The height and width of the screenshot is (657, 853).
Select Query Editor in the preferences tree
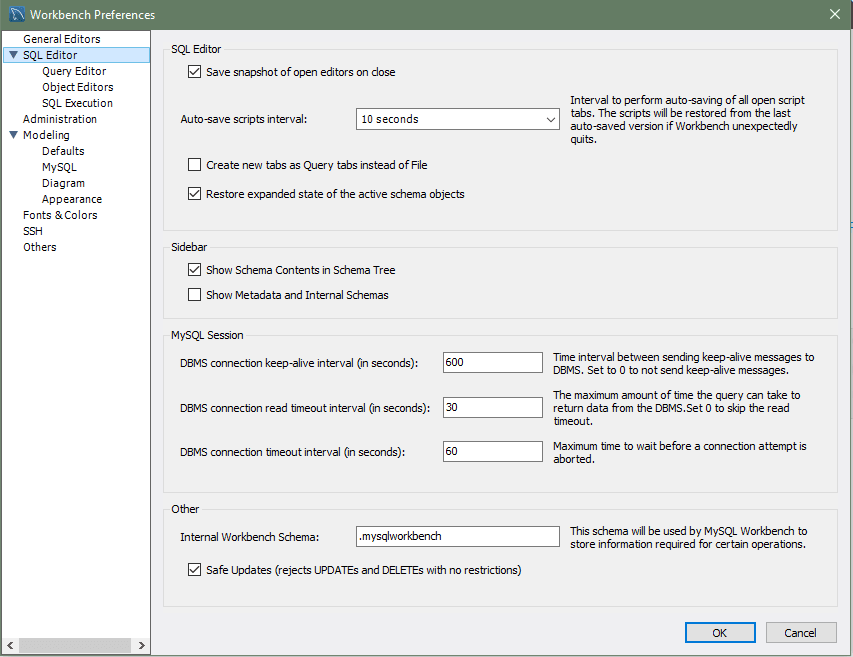point(74,72)
